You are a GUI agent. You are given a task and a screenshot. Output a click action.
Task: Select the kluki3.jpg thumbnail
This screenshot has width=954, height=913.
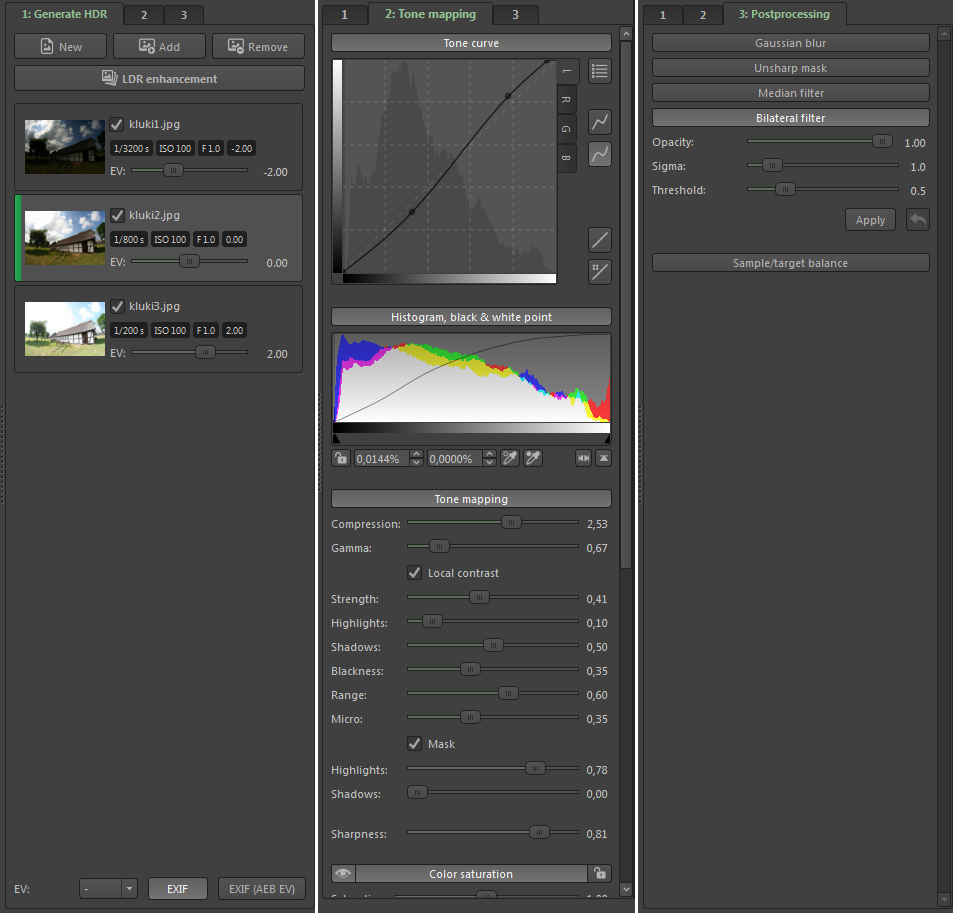64,329
